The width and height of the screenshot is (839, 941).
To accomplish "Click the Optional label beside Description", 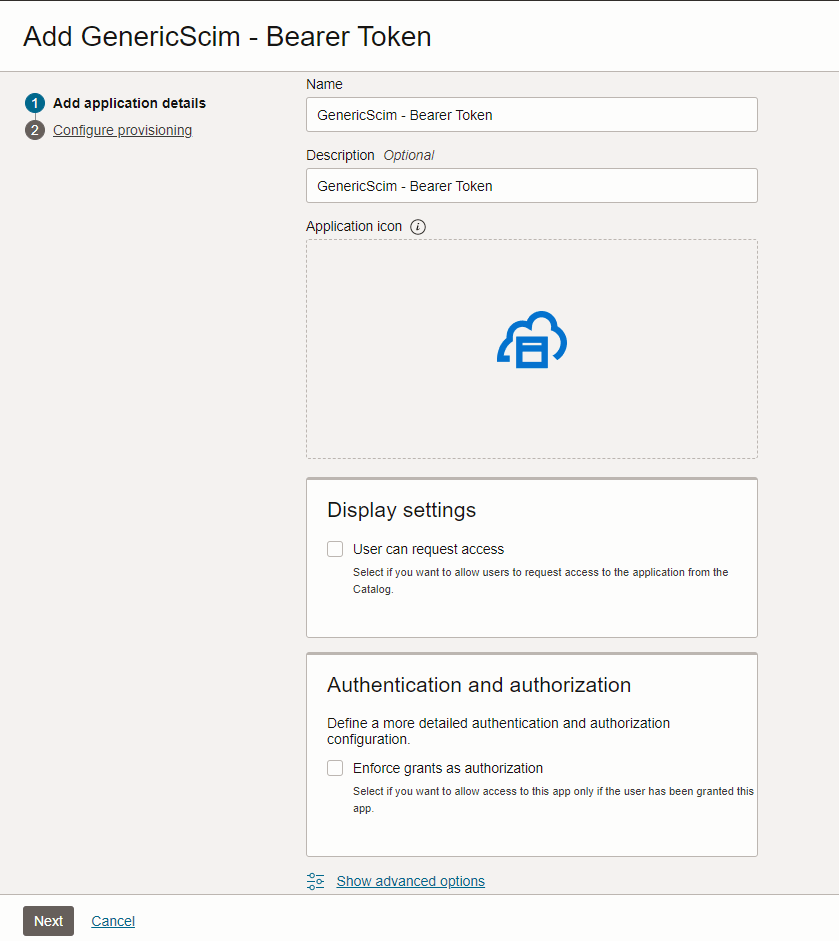I will point(410,155).
